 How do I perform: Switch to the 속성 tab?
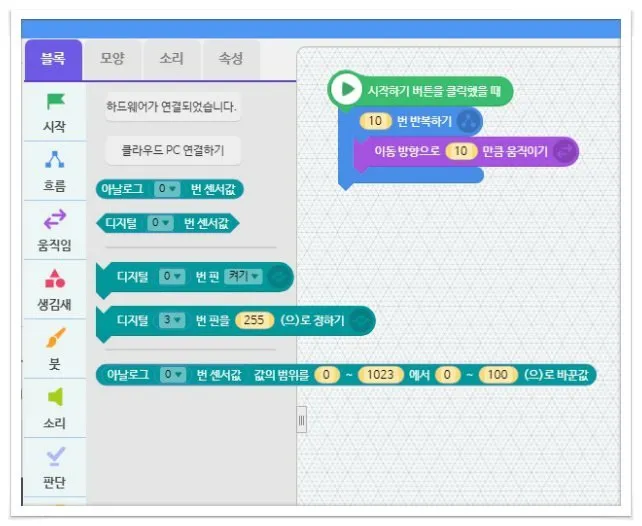point(231,59)
